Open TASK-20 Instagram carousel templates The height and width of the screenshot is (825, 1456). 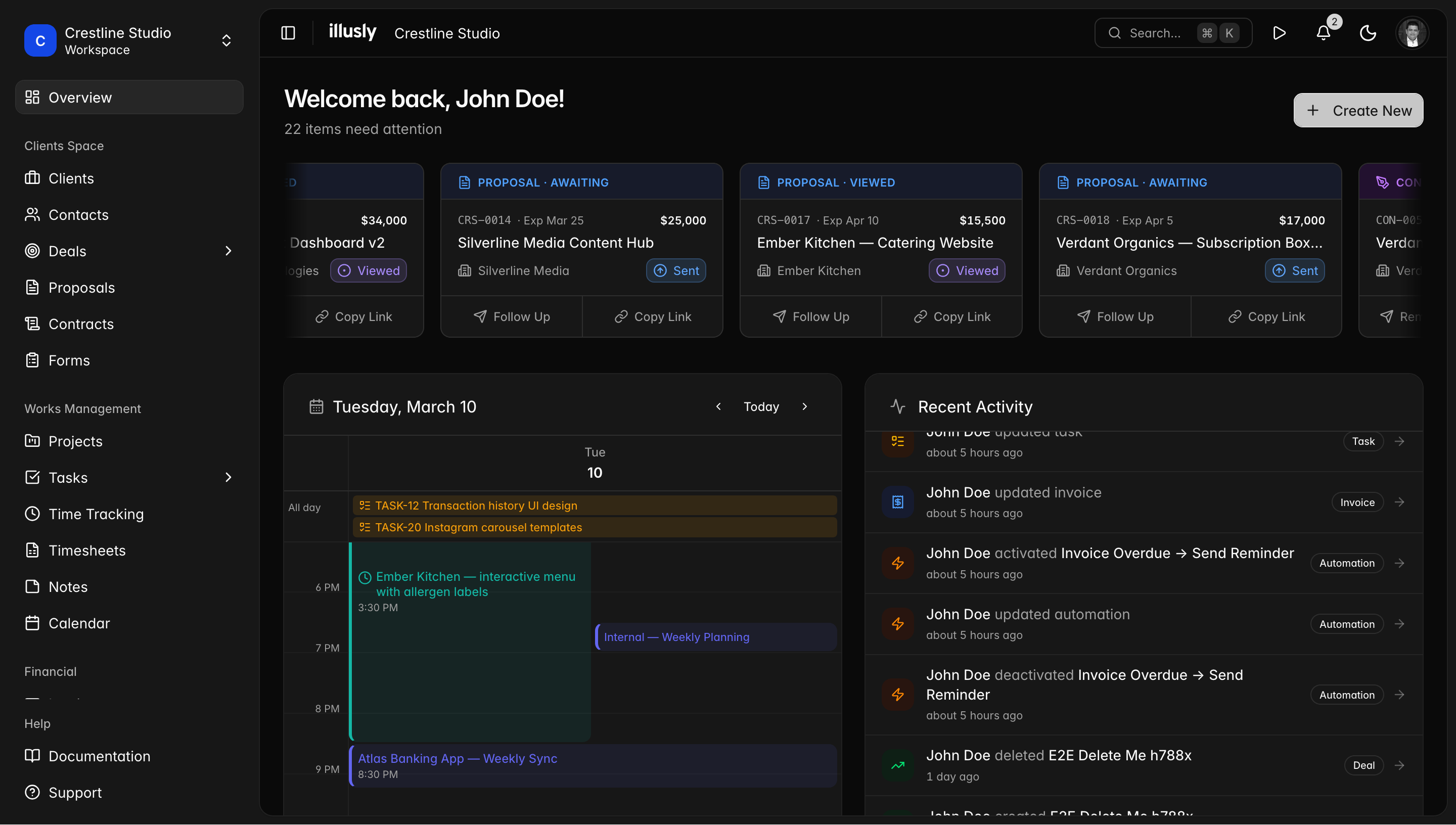[595, 527]
